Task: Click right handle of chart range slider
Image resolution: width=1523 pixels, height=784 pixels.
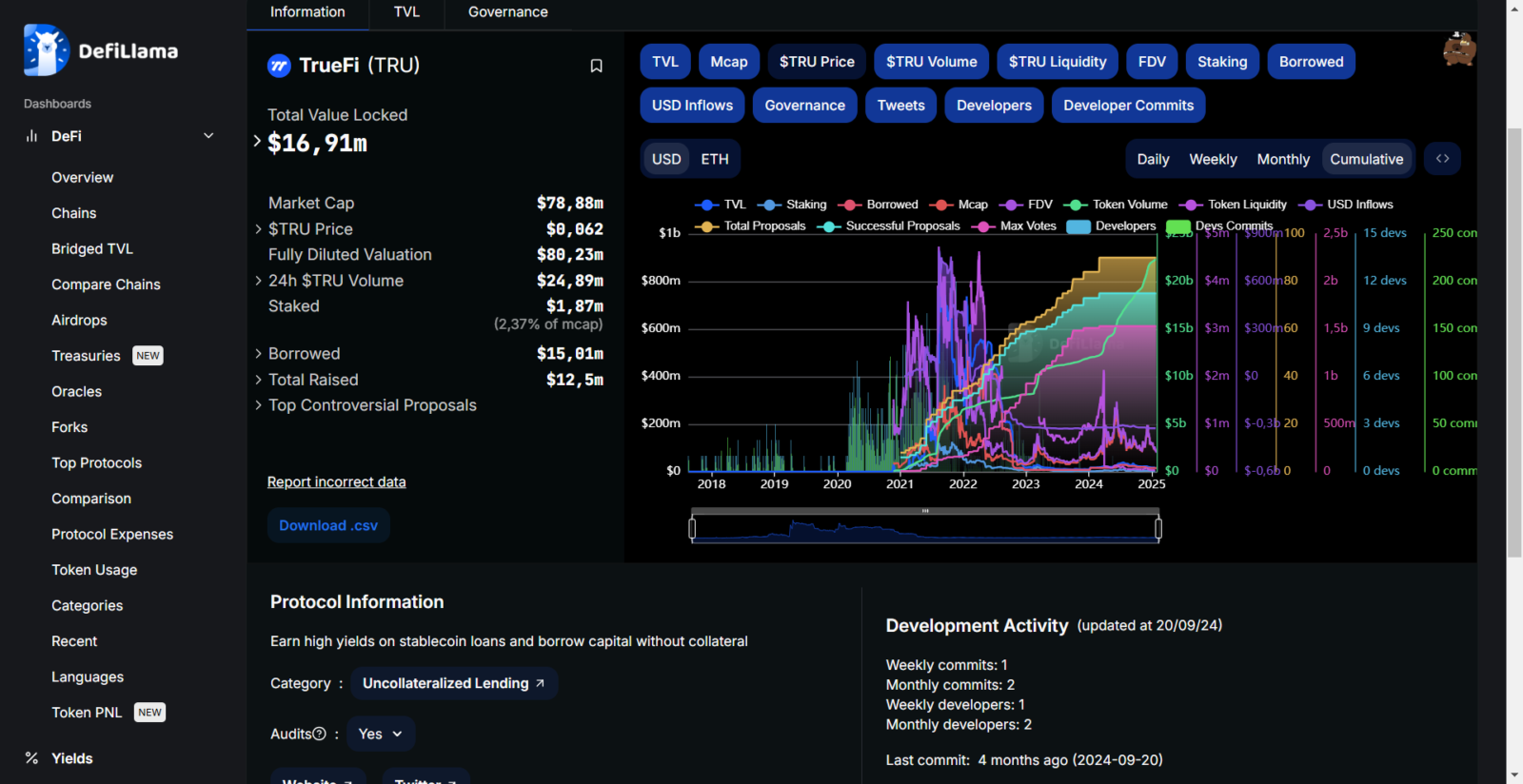Action: click(1158, 528)
